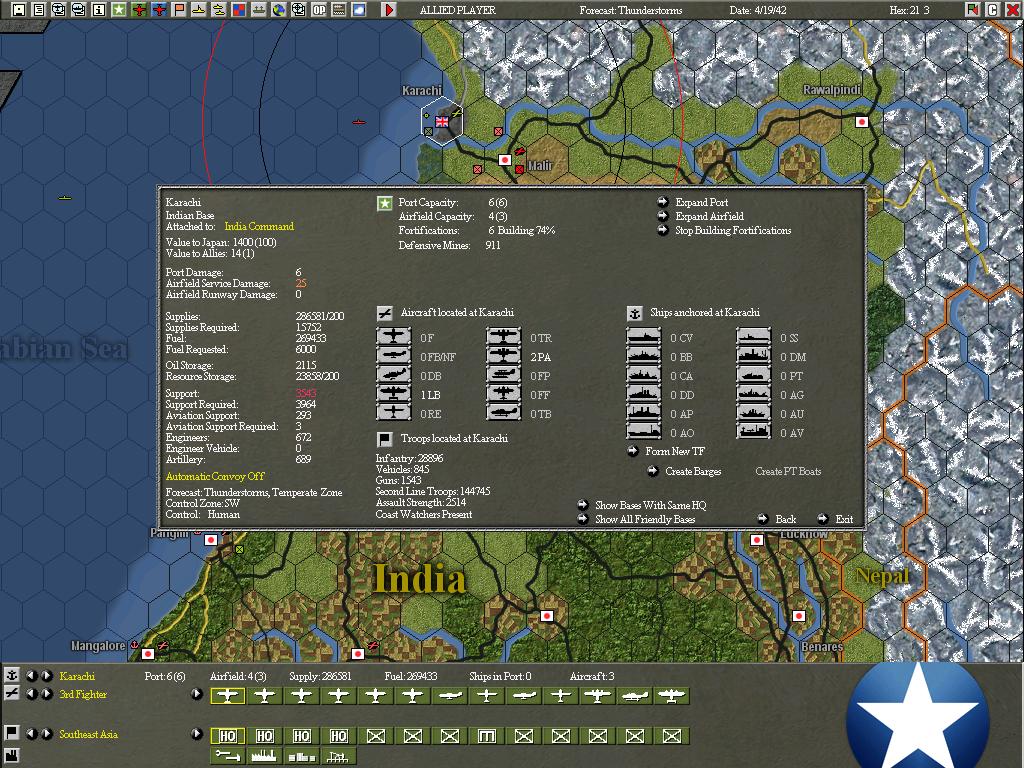This screenshot has width=1024, height=768.
Task: Click the red and blue squares icon
Action: pos(238,9)
